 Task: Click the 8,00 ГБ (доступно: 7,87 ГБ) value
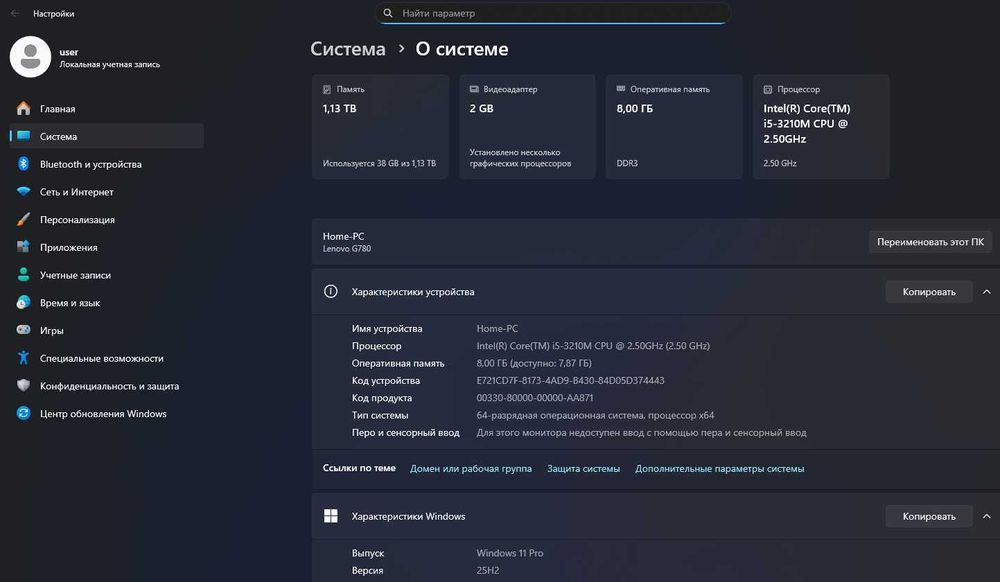[534, 363]
